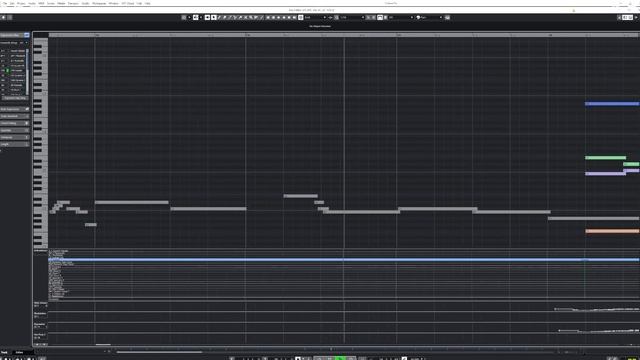Toggle the highlighted Length Quantize icon
The height and width of the screenshot is (360, 640).
click(380, 18)
